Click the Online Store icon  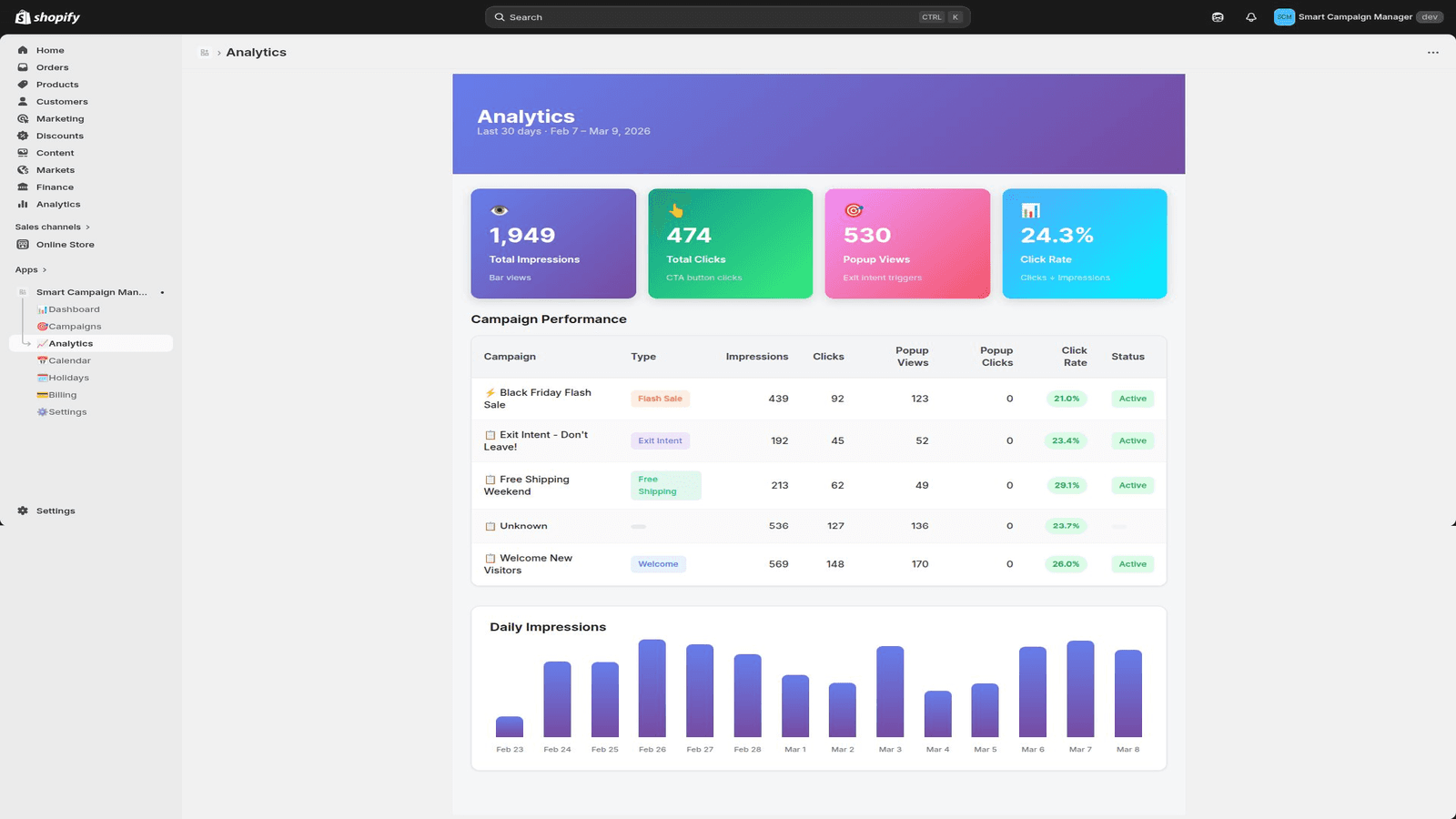coord(23,244)
